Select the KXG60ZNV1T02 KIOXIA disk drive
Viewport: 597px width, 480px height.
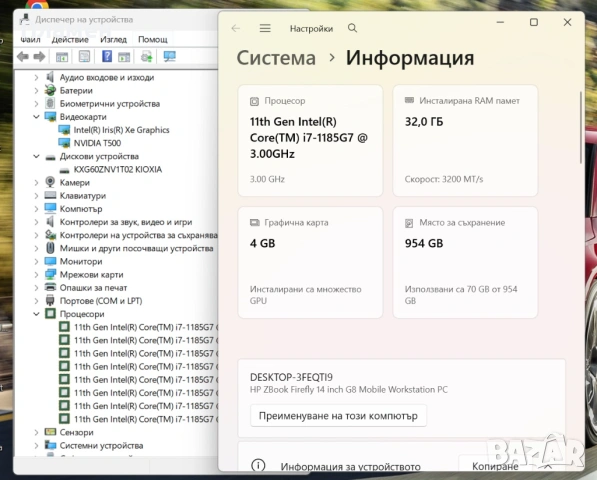118,169
